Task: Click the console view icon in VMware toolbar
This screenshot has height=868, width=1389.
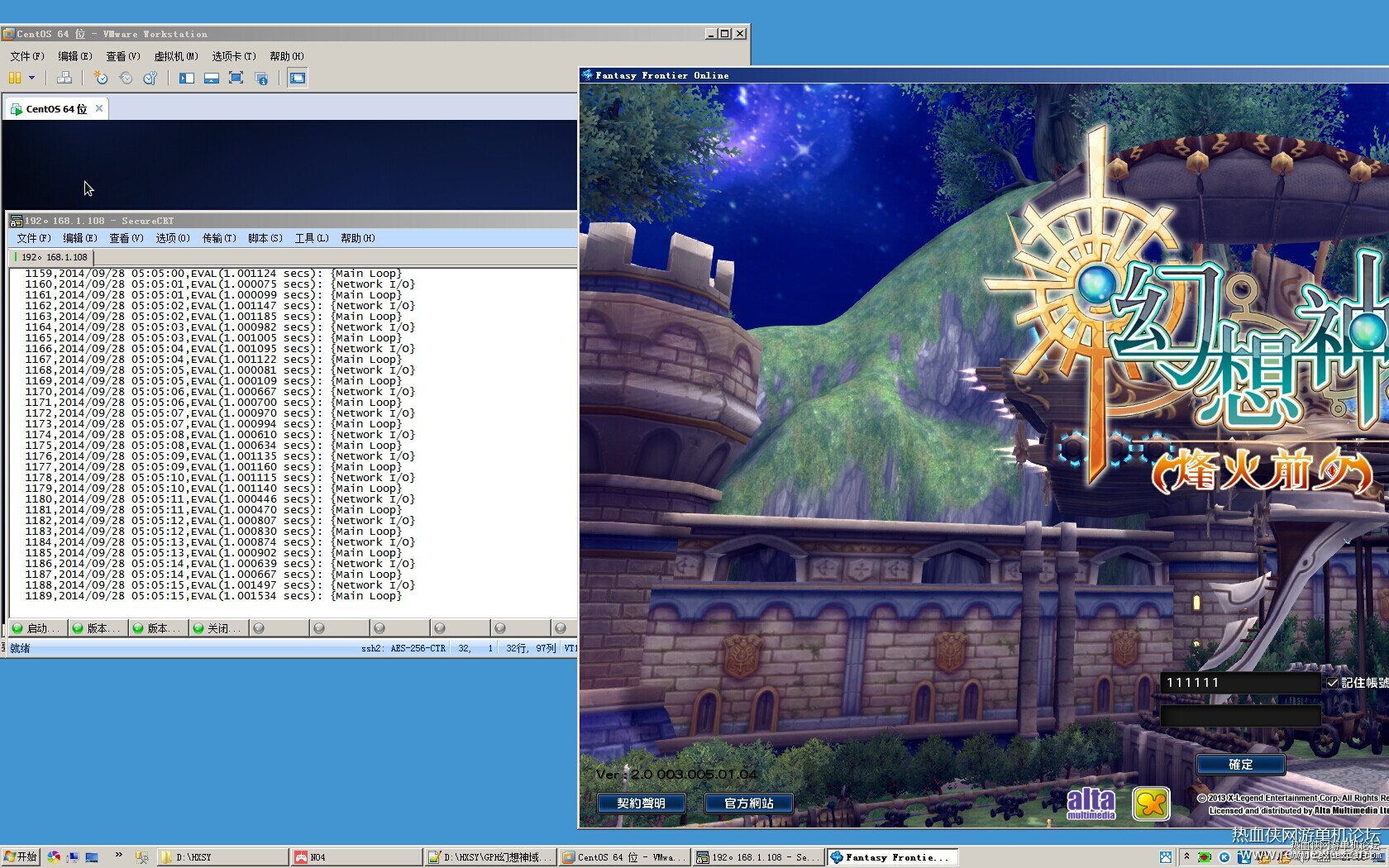Action: [298, 78]
